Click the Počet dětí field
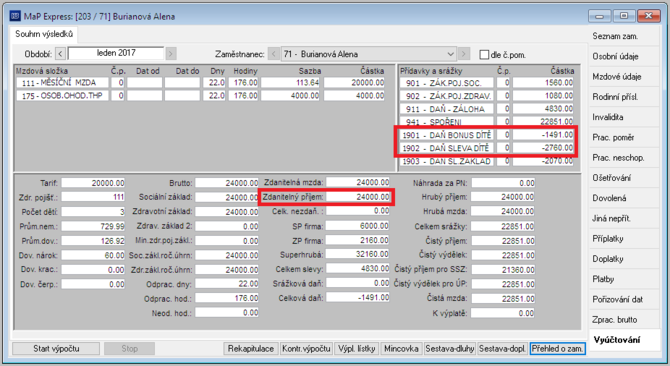Screen dimensions: 670x366 tap(93, 211)
